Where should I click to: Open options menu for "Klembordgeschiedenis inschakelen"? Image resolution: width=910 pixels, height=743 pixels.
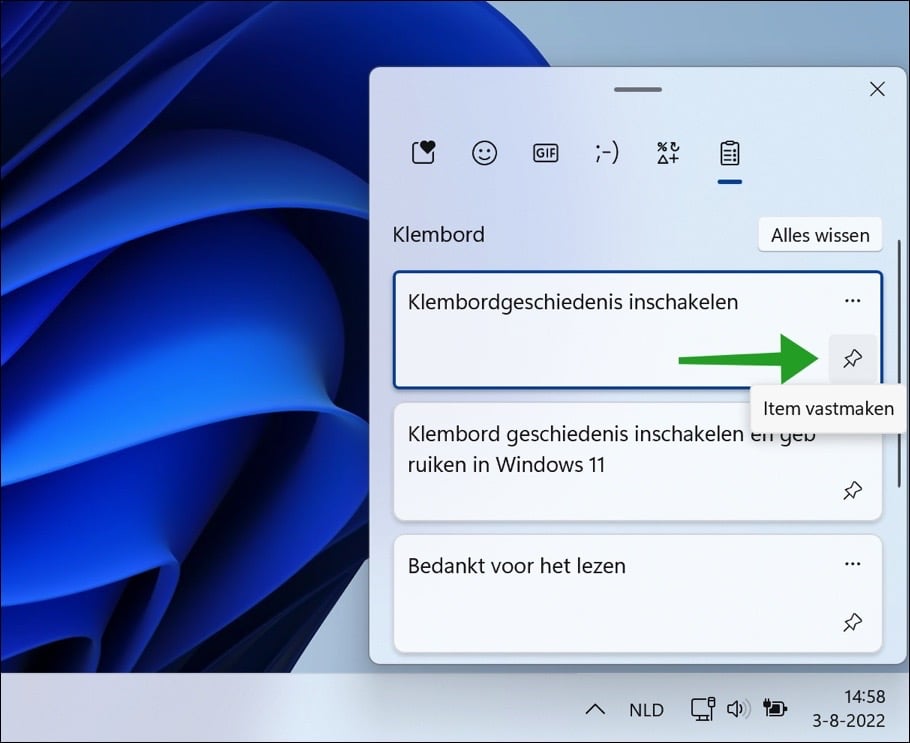coord(853,300)
